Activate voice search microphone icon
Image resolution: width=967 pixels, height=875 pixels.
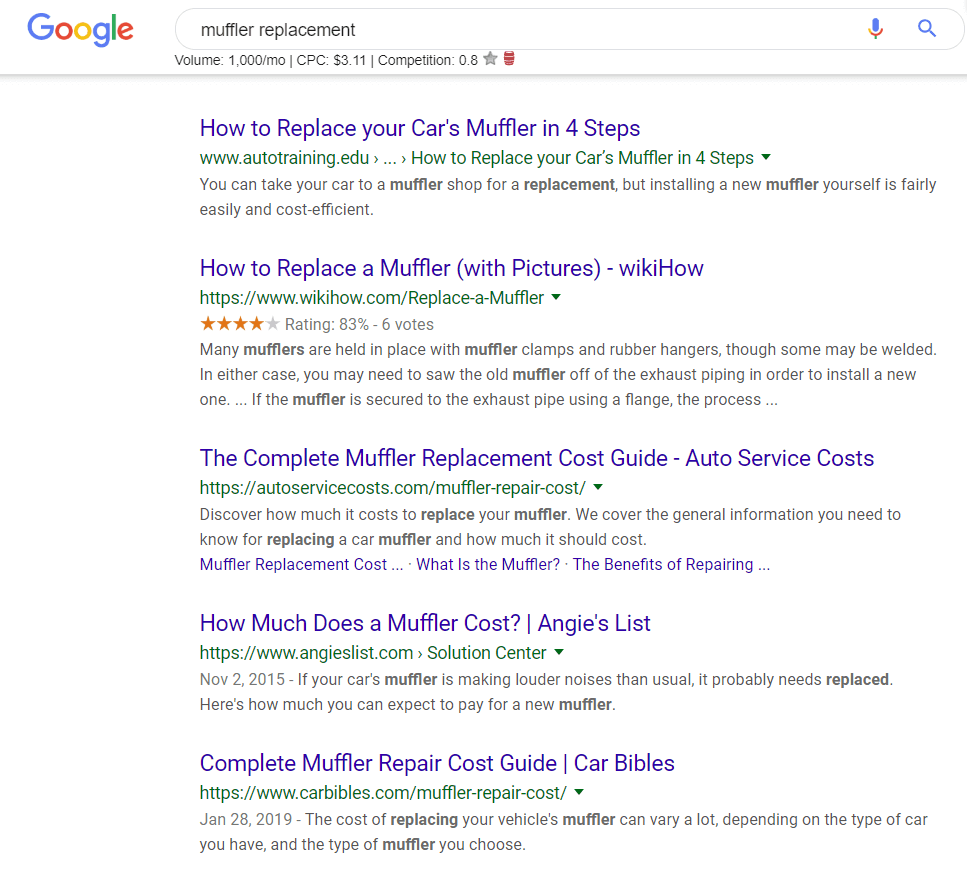[876, 28]
